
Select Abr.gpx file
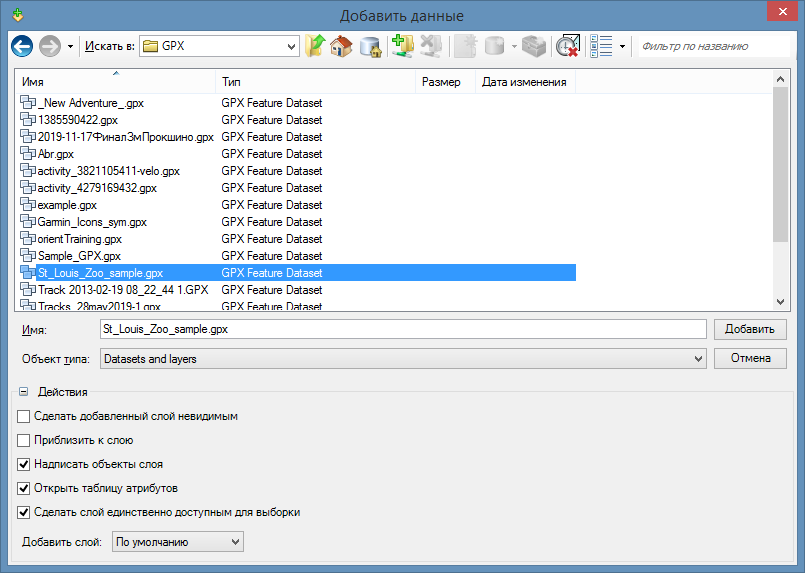[55, 154]
